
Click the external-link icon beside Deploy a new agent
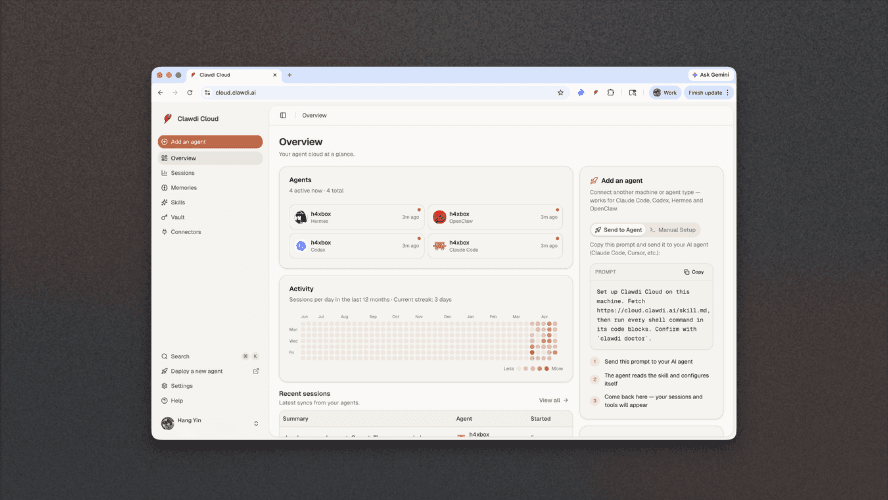pyautogui.click(x=256, y=371)
